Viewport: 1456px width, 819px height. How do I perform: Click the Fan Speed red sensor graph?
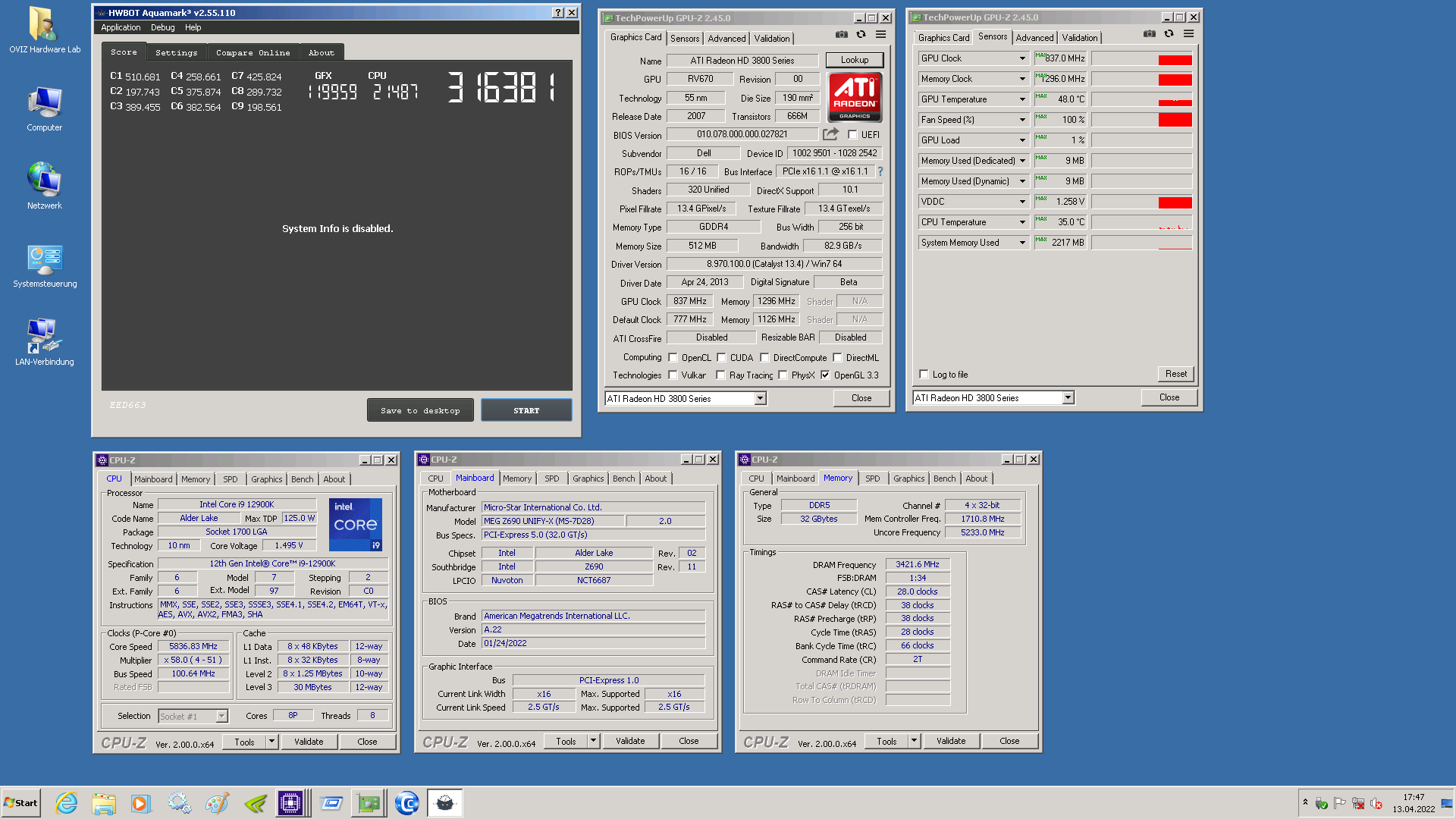[1175, 120]
